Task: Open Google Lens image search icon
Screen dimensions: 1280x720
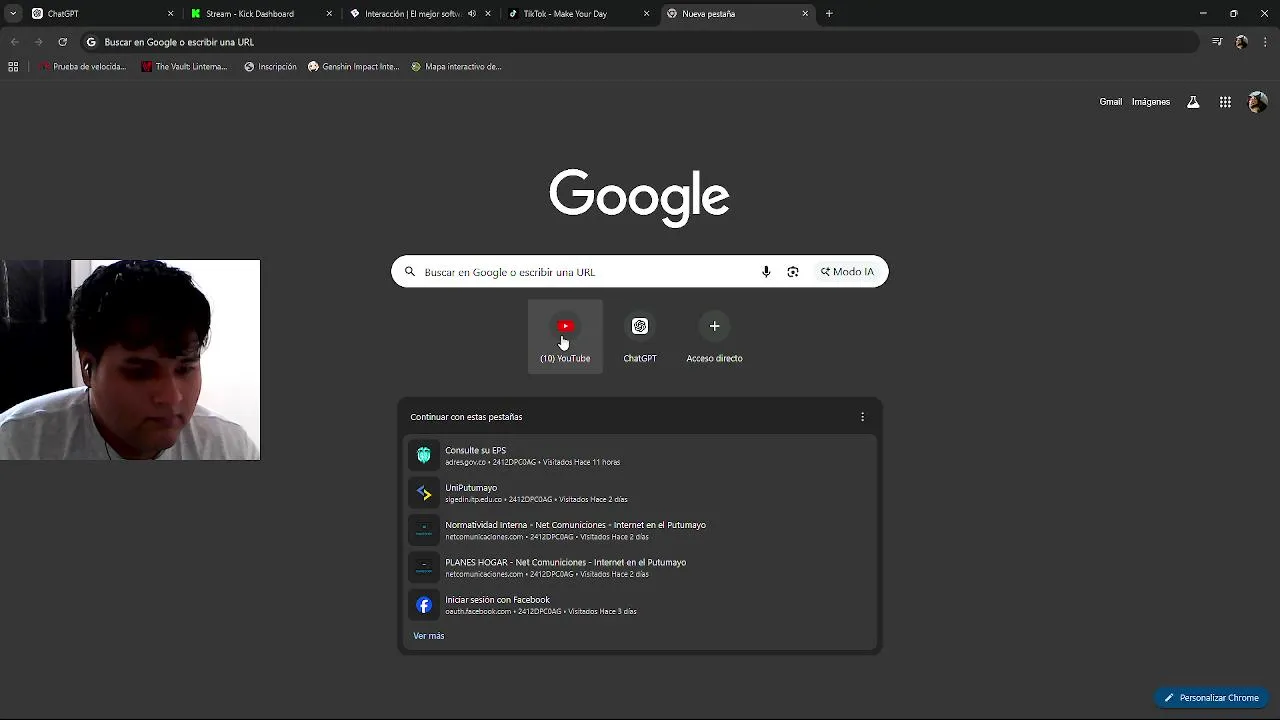Action: [793, 272]
